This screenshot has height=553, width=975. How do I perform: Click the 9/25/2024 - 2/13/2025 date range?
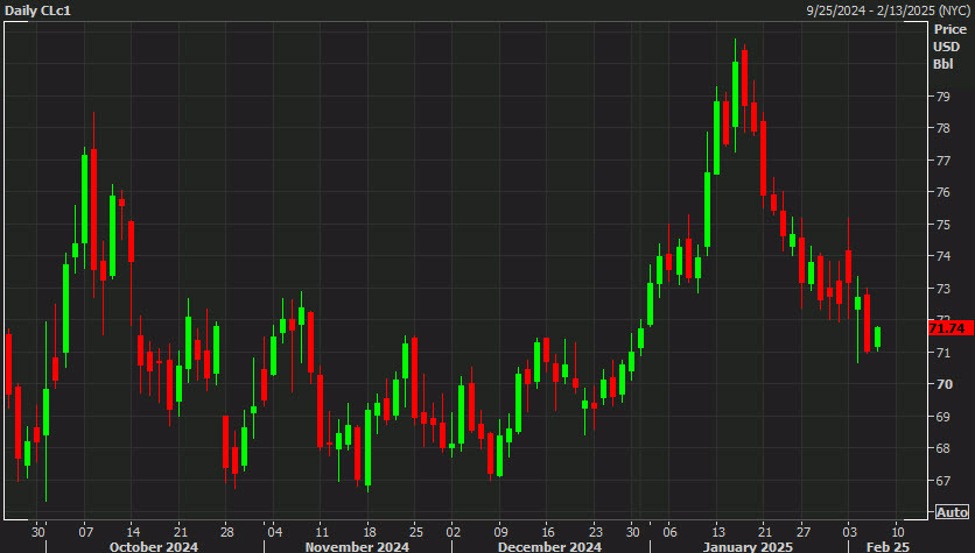point(888,11)
